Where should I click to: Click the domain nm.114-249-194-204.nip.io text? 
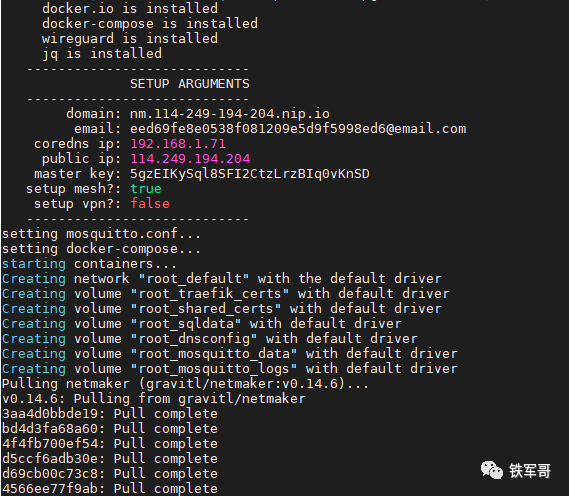230,114
